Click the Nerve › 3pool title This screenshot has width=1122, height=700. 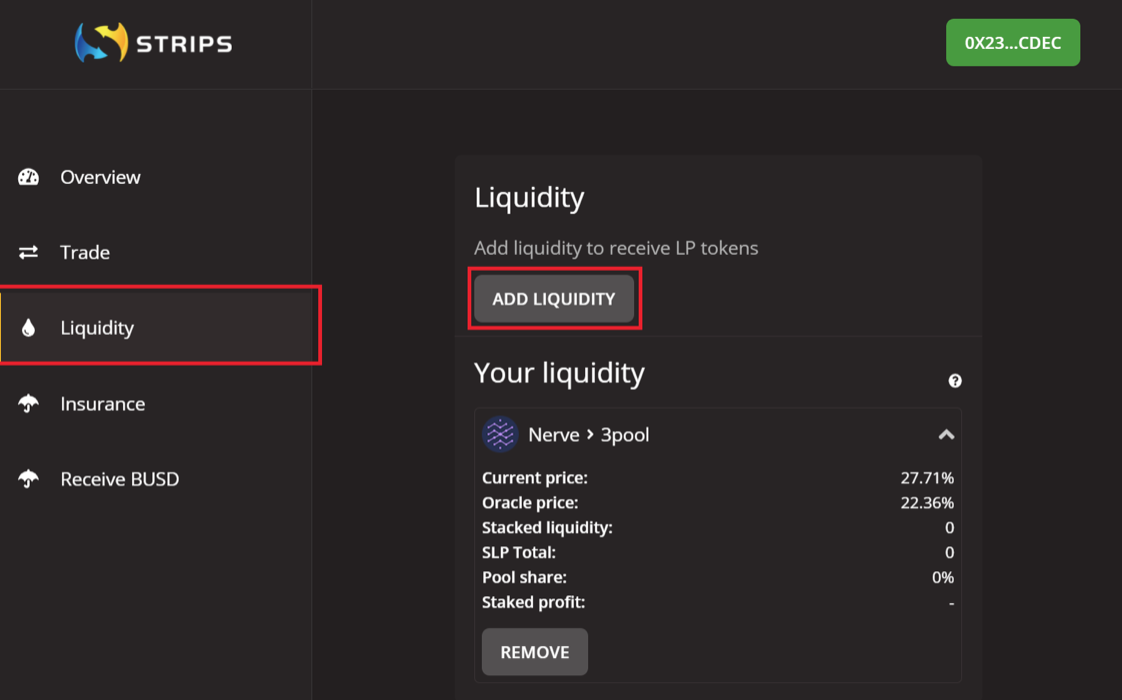[588, 434]
